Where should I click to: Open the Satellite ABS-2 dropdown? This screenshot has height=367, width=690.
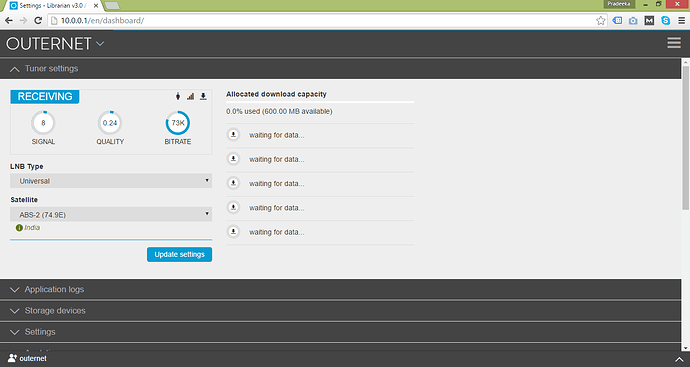[111, 214]
